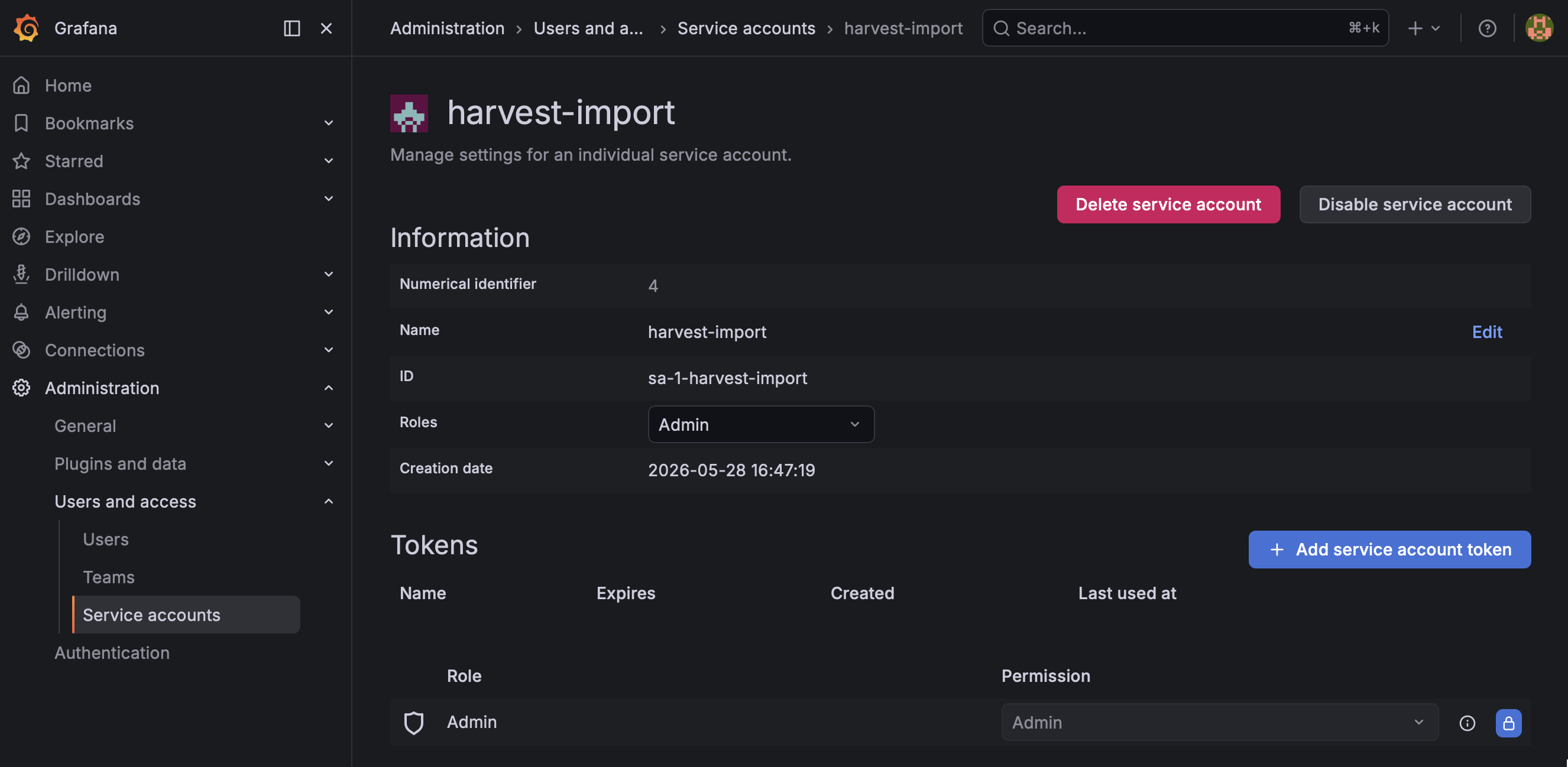Viewport: 1568px width, 767px height.
Task: Click Edit next to Name
Action: (x=1486, y=331)
